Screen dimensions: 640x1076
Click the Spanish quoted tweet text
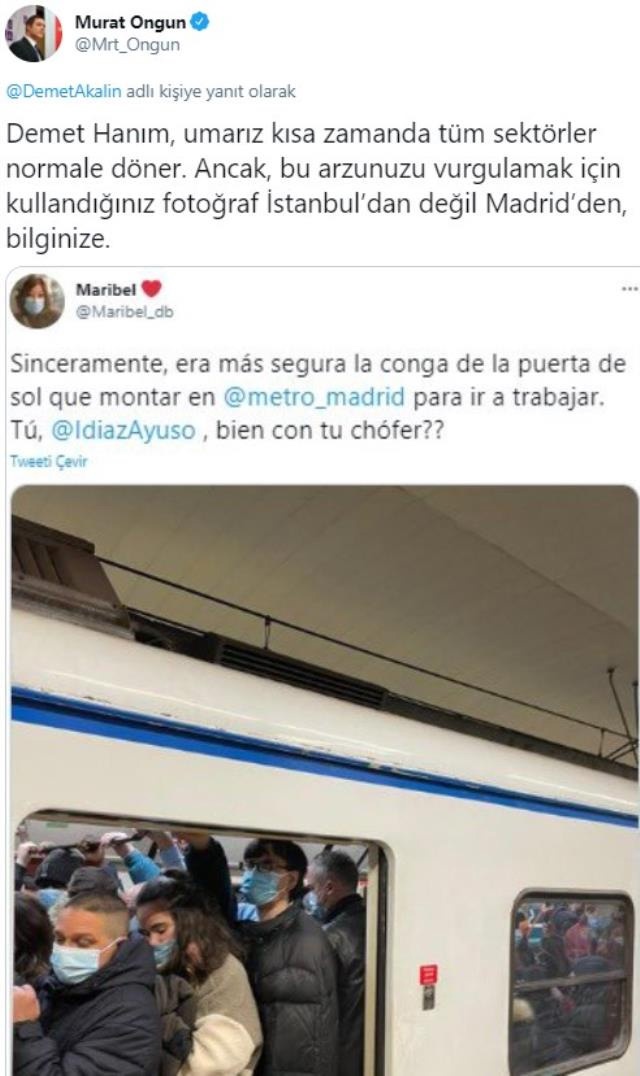[x=318, y=397]
